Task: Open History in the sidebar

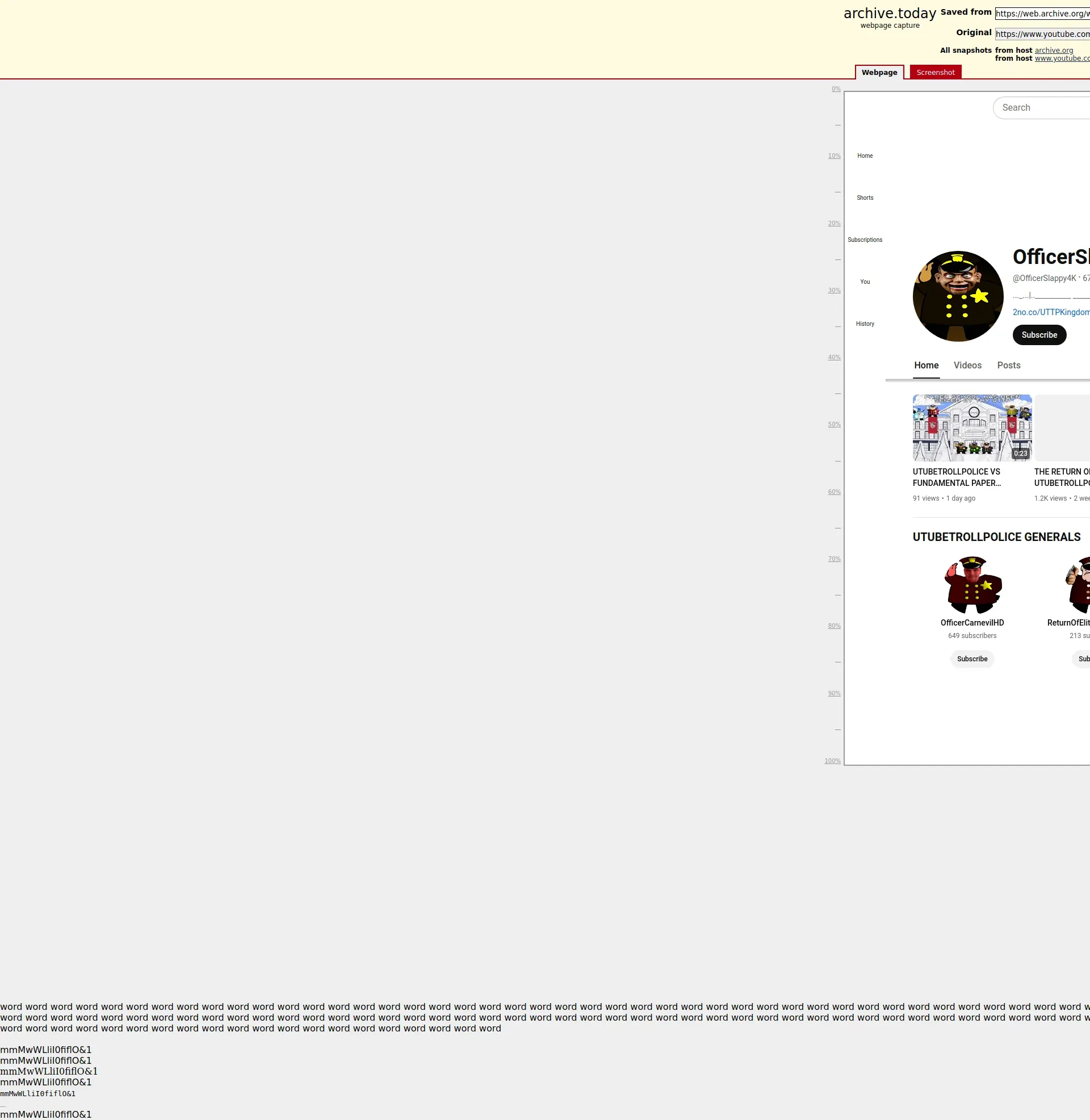Action: (865, 324)
